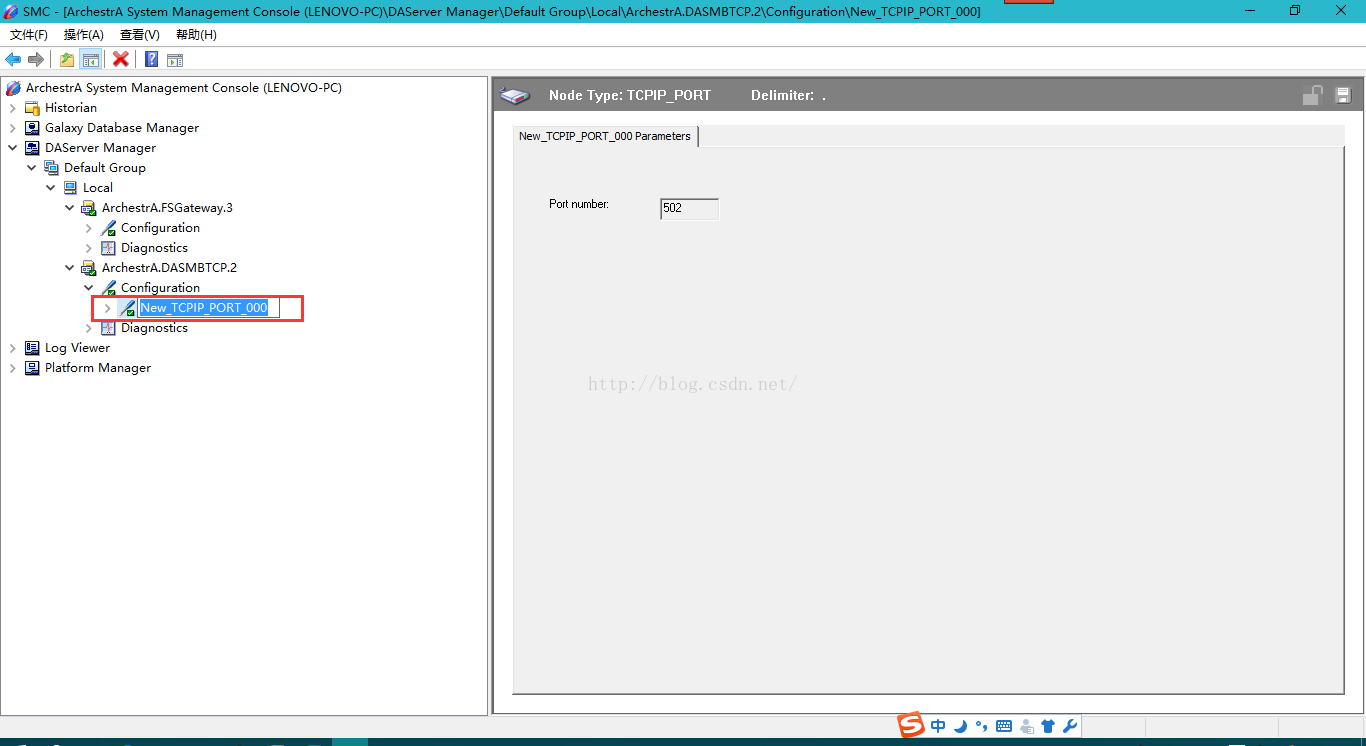
Task: Collapse the DAServer Manager node
Action: point(13,148)
